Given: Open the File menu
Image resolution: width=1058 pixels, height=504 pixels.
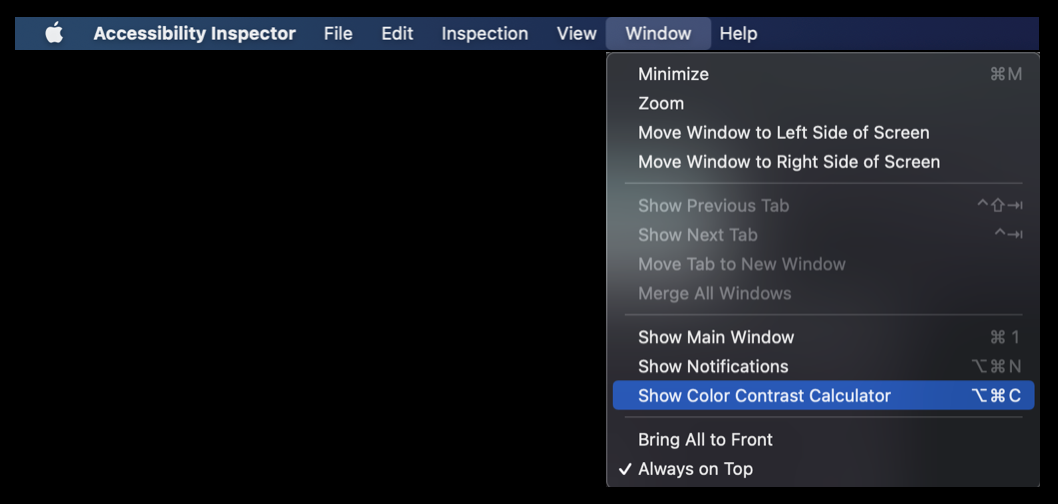Looking at the screenshot, I should [x=338, y=33].
